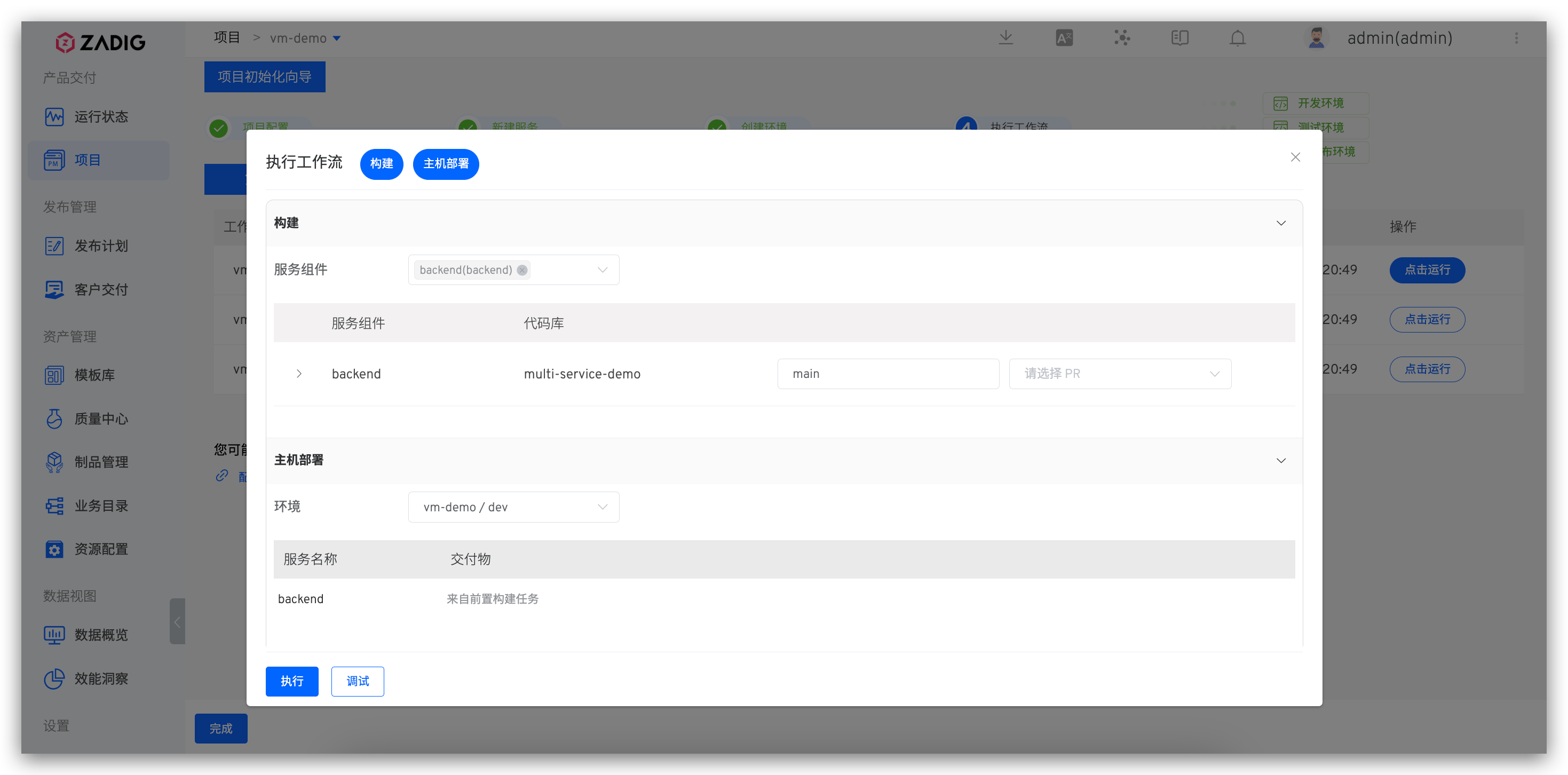Image resolution: width=1568 pixels, height=775 pixels.
Task: Select the 主机部署 stage pill
Action: (446, 164)
